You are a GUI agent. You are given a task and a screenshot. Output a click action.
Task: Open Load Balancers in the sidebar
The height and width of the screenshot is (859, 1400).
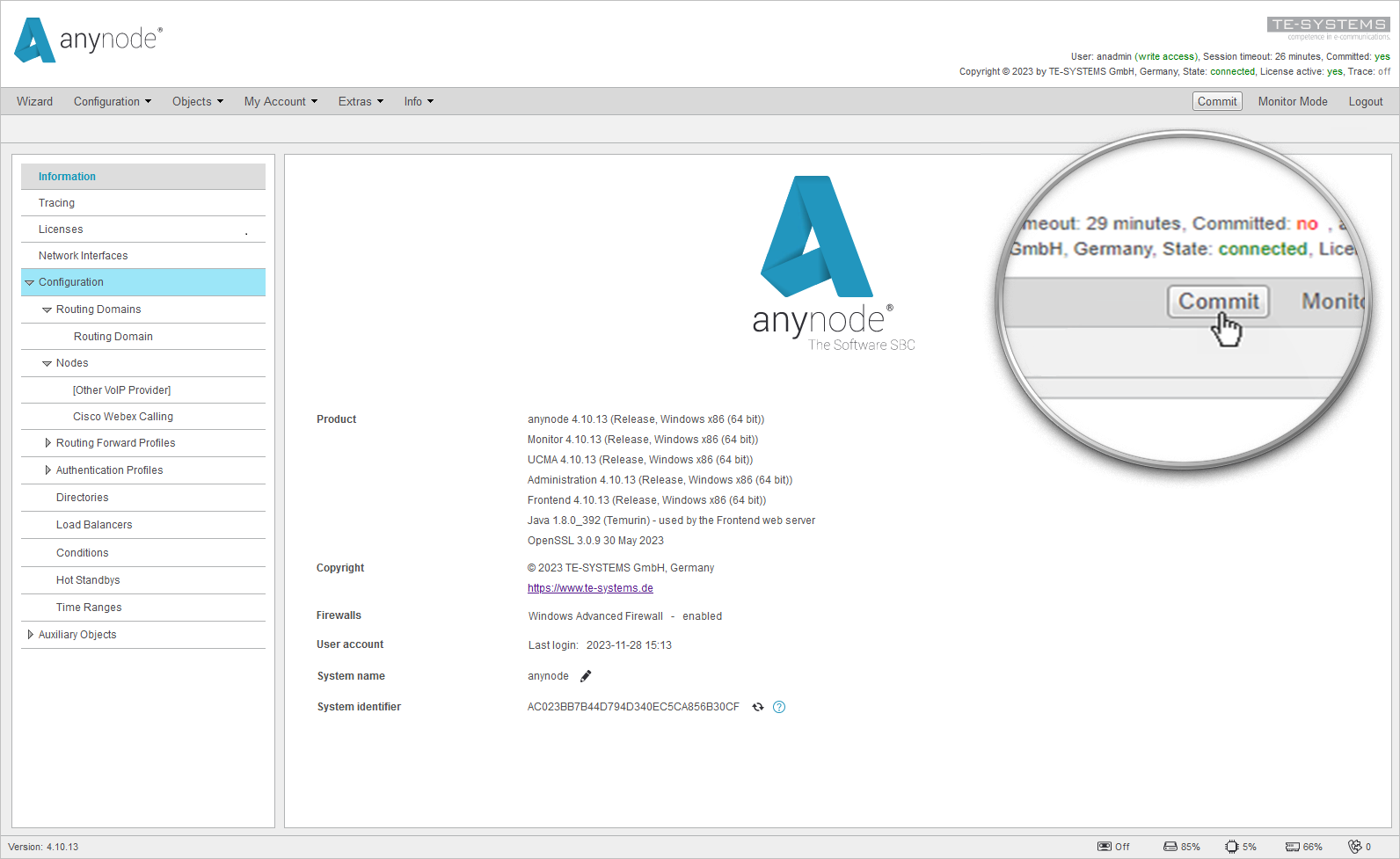tap(143, 525)
